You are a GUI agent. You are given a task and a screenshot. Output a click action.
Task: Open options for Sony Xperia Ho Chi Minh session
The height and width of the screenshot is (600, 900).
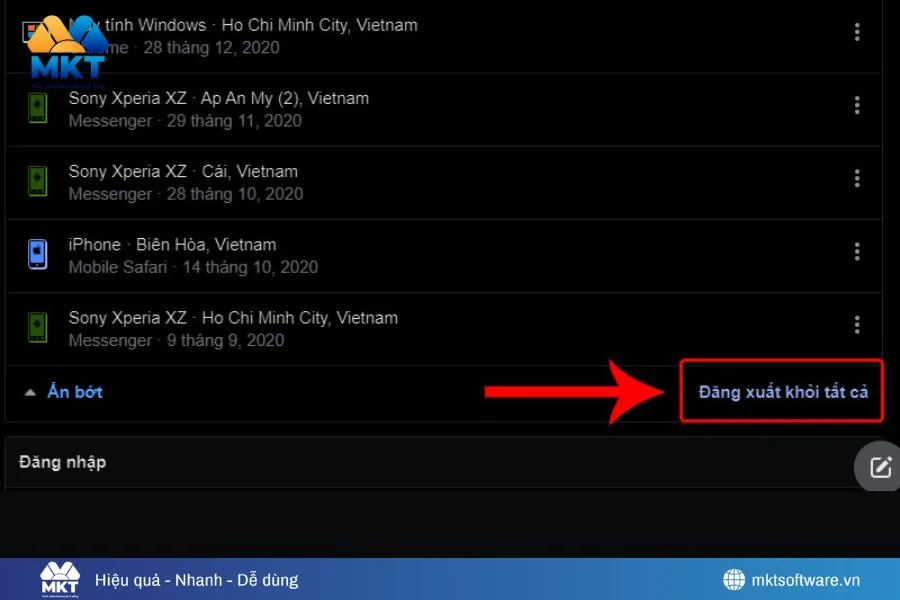(x=857, y=325)
